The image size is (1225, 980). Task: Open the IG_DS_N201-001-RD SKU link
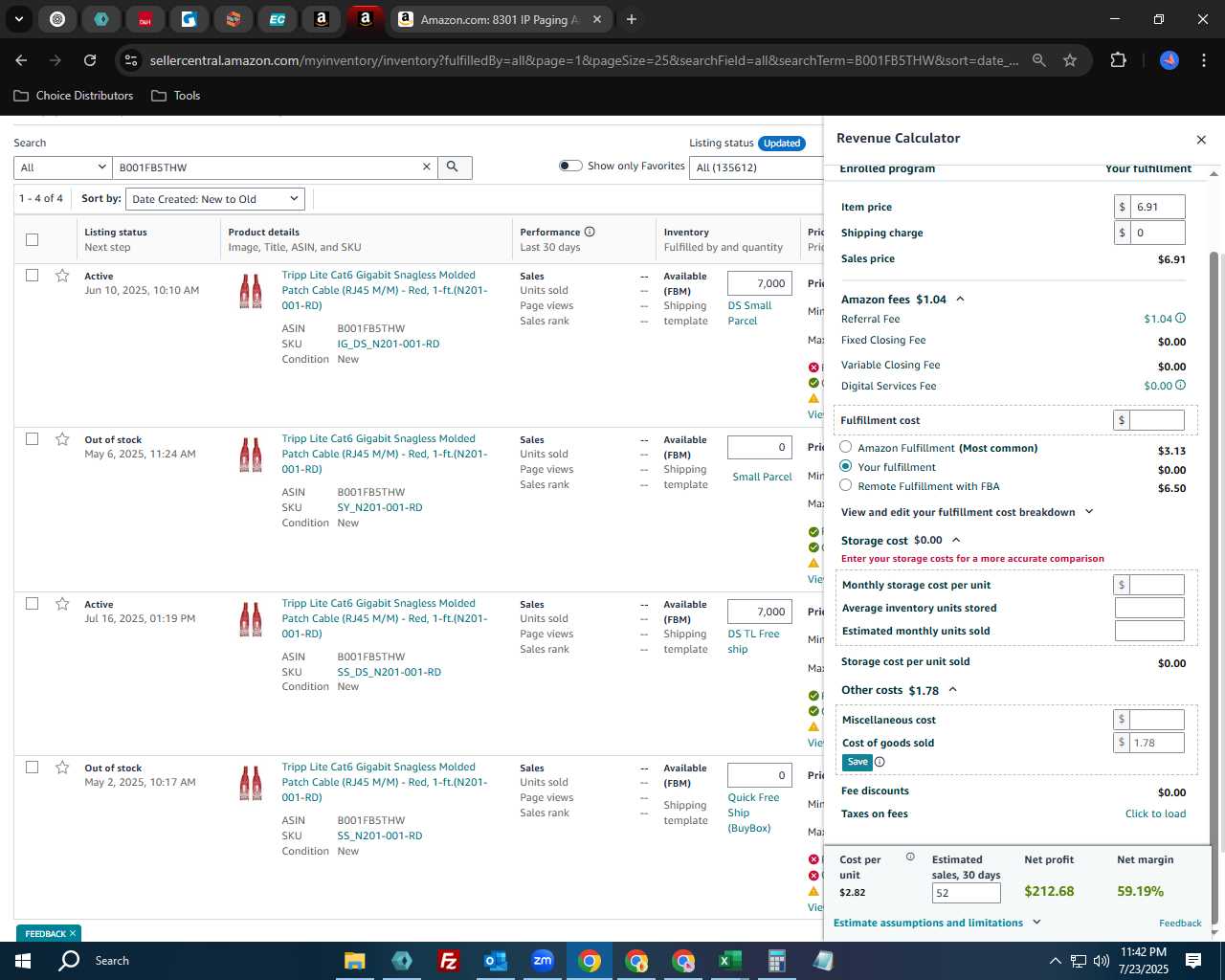[389, 344]
